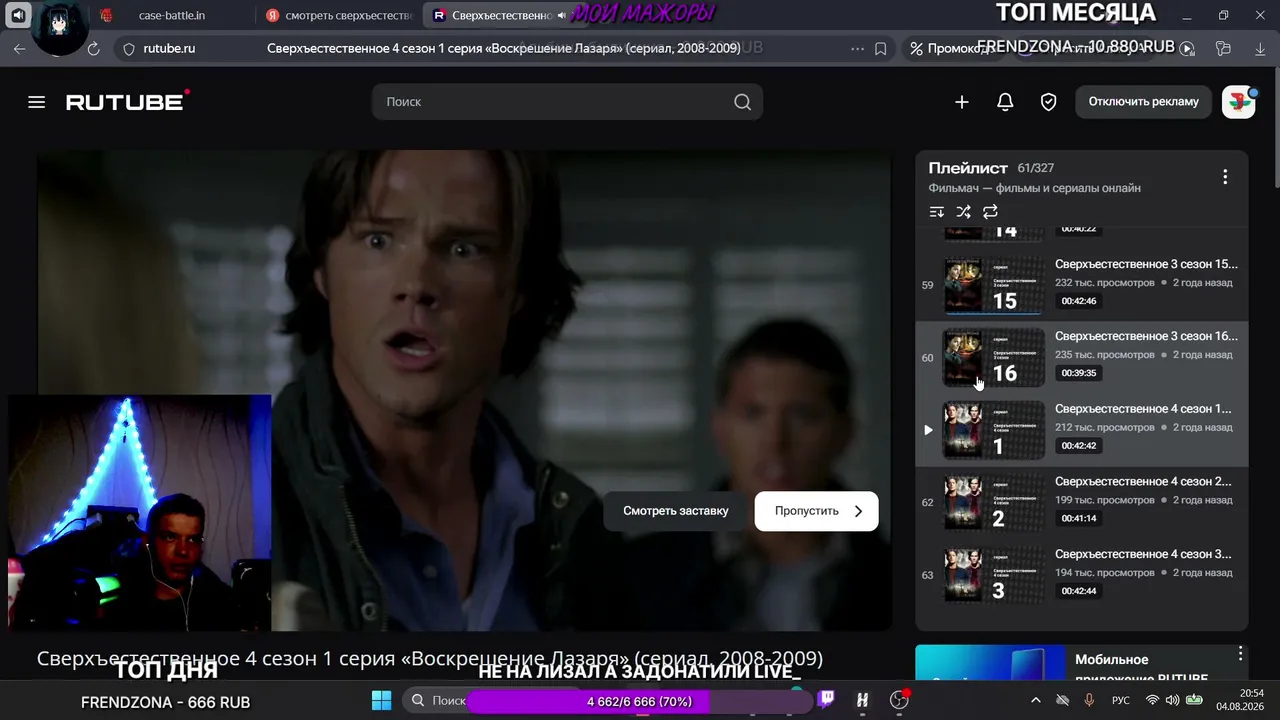
Task: Click the 00:42:46 duration badge
Action: click(x=1079, y=301)
